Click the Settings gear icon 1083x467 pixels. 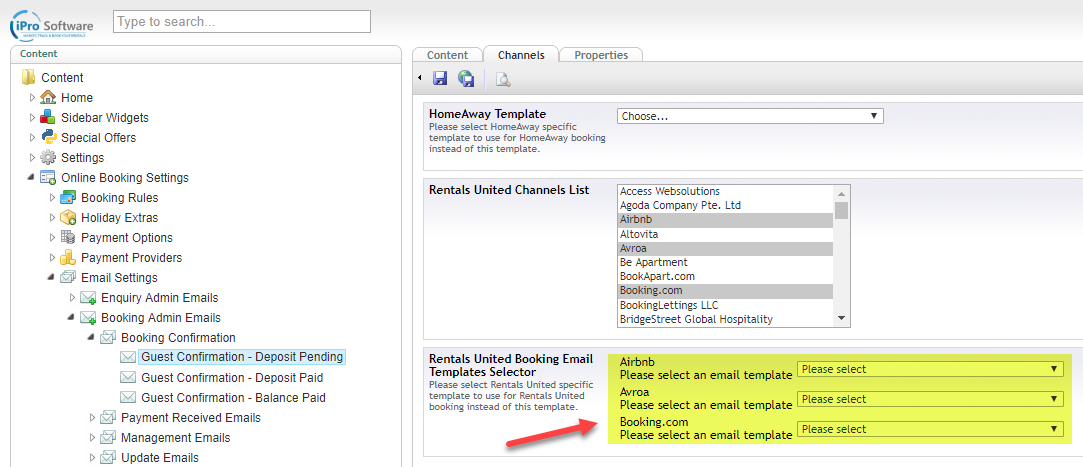click(x=48, y=158)
